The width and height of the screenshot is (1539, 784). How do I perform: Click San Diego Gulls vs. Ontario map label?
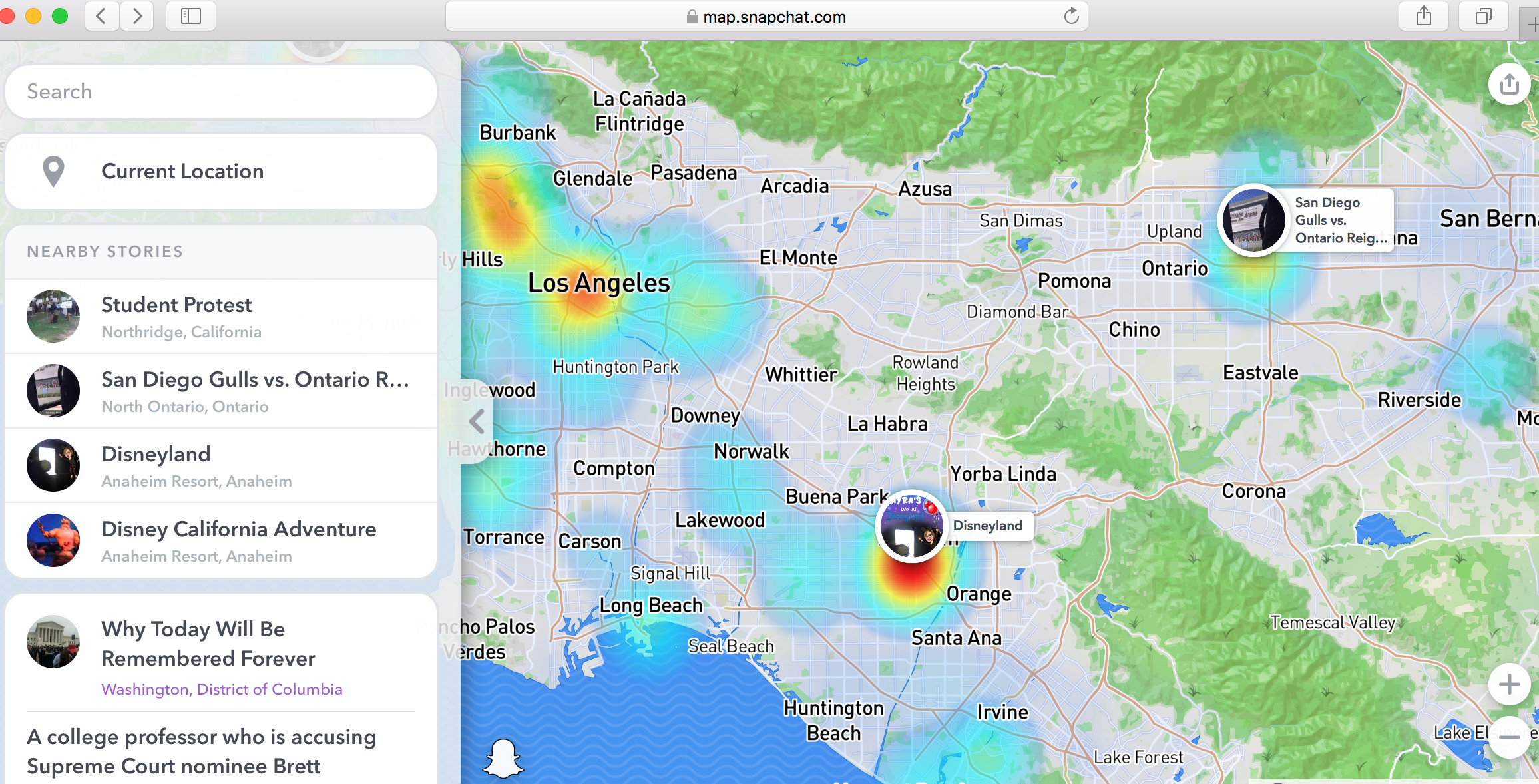click(1341, 220)
